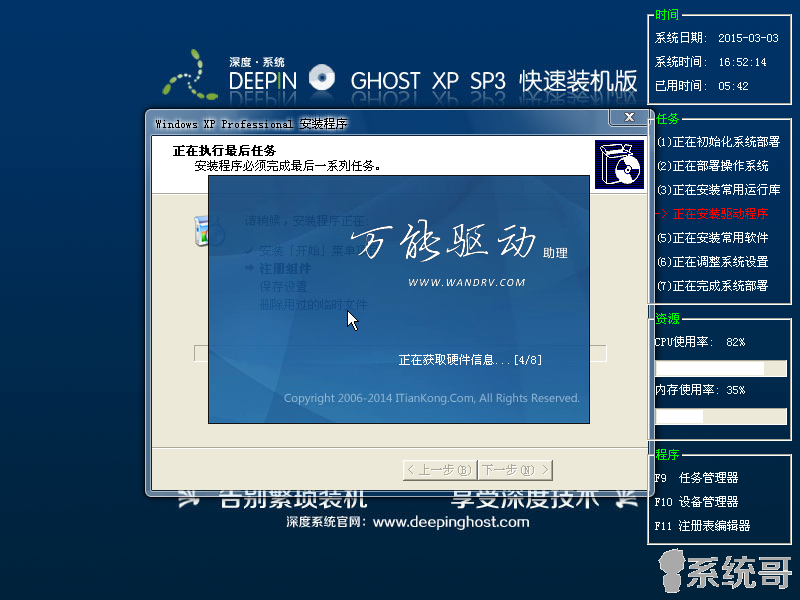Image resolution: width=800 pixels, height=600 pixels.
Task: Click the www.deepinghost.com website link
Action: pyautogui.click(x=451, y=522)
